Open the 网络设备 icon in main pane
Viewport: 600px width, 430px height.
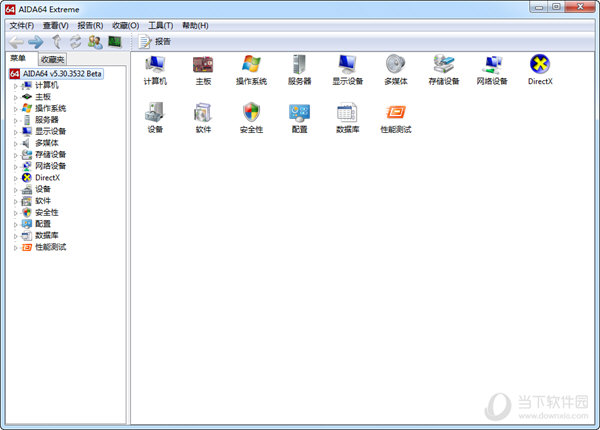tap(492, 70)
